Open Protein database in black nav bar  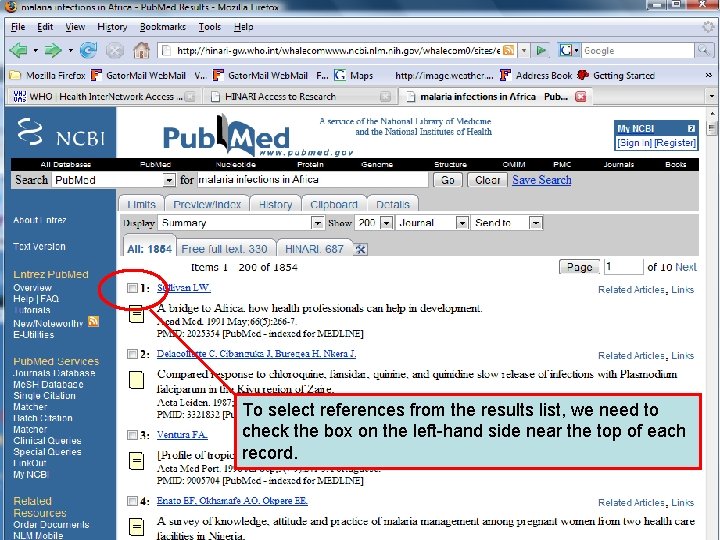coord(310,164)
